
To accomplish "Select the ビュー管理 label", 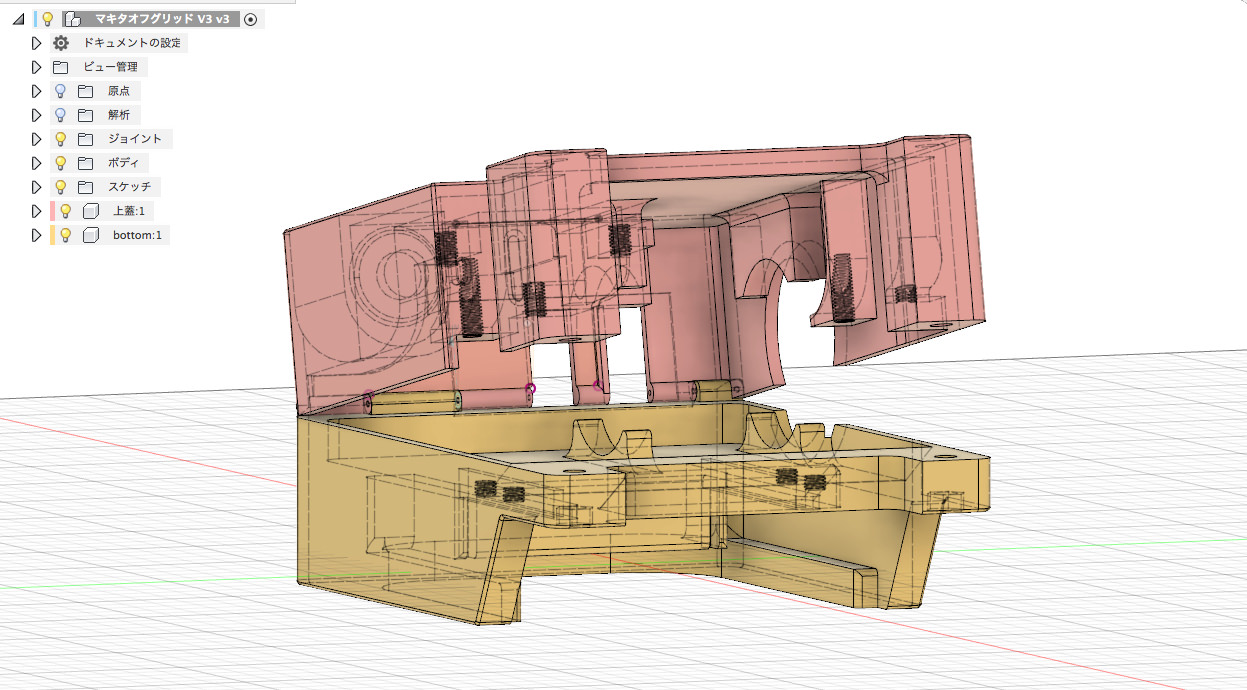I will tap(110, 67).
